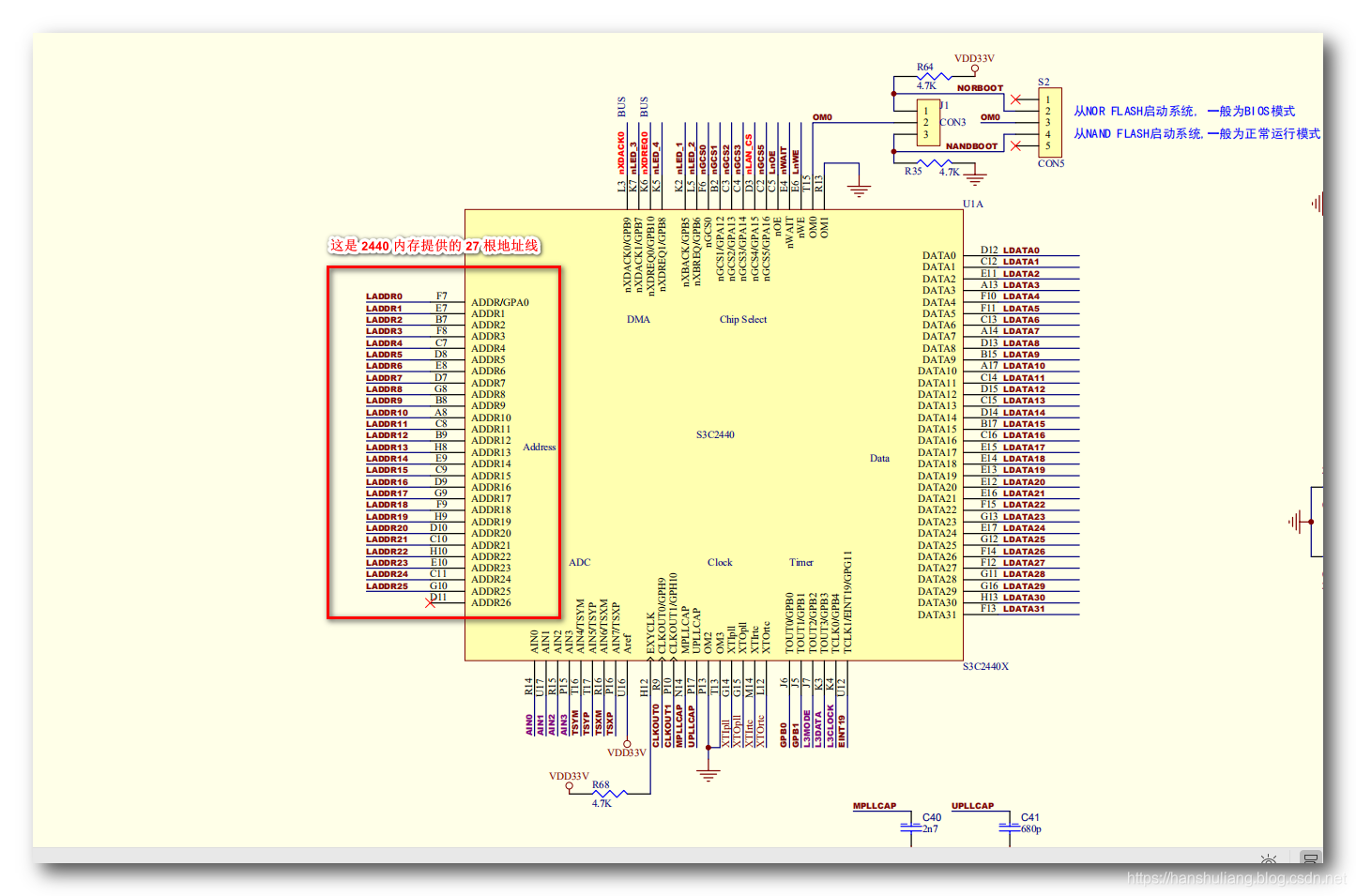
Task: Select the ADDR26 pin name
Action: [491, 602]
